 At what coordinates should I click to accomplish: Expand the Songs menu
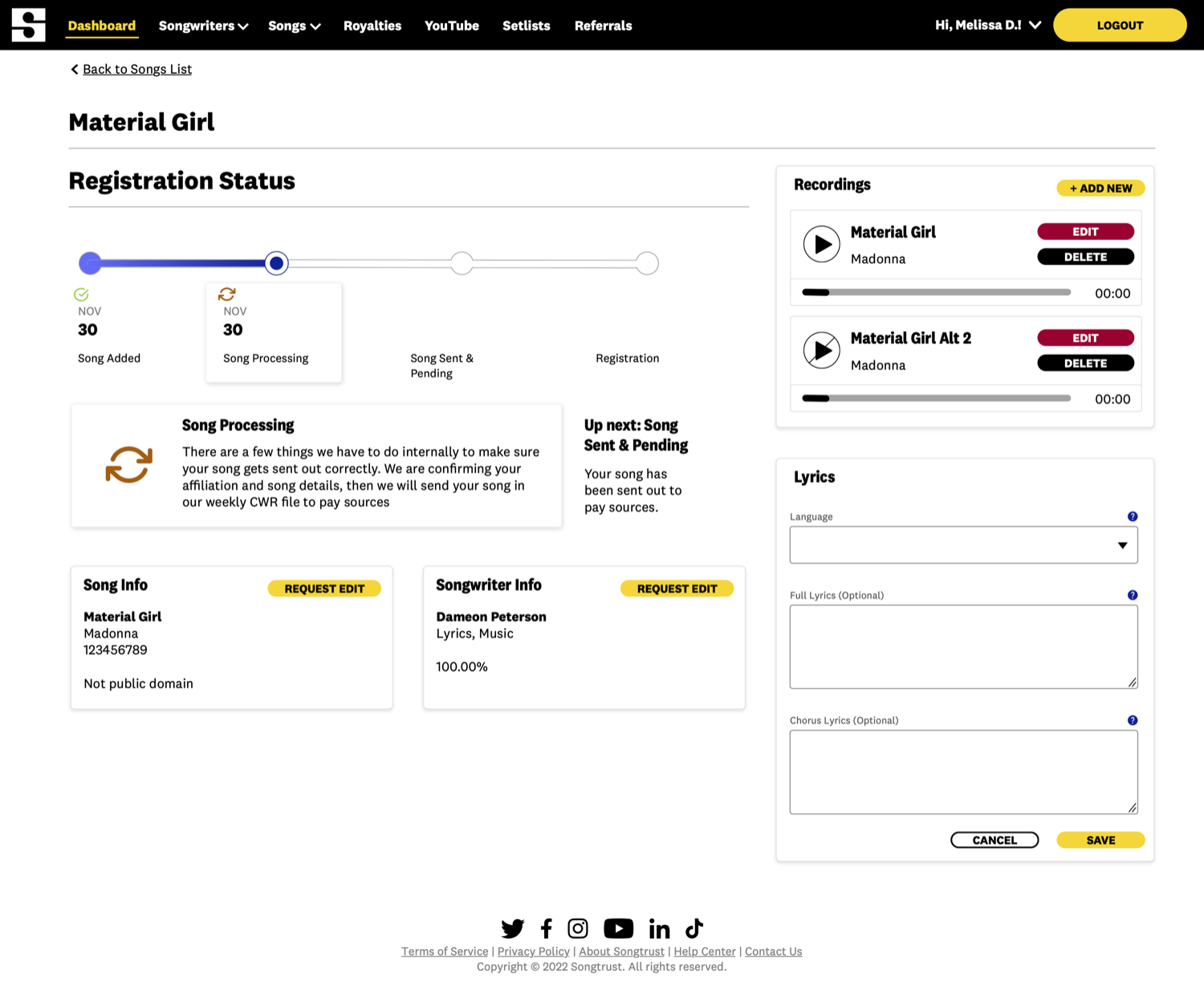coord(295,26)
